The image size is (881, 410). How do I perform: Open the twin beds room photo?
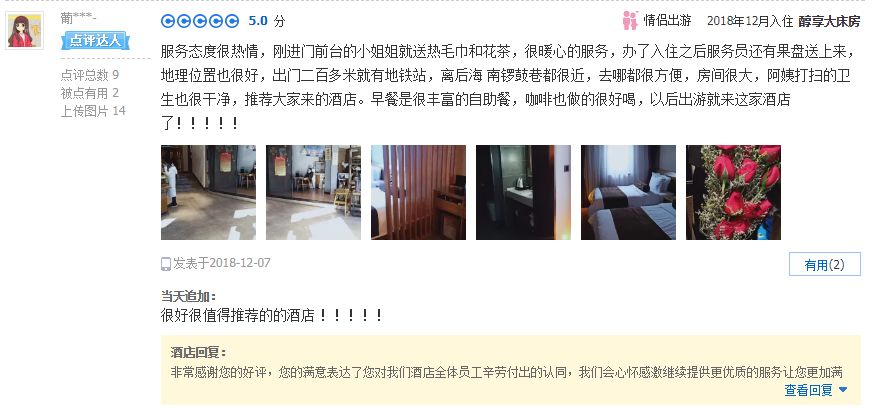(629, 193)
